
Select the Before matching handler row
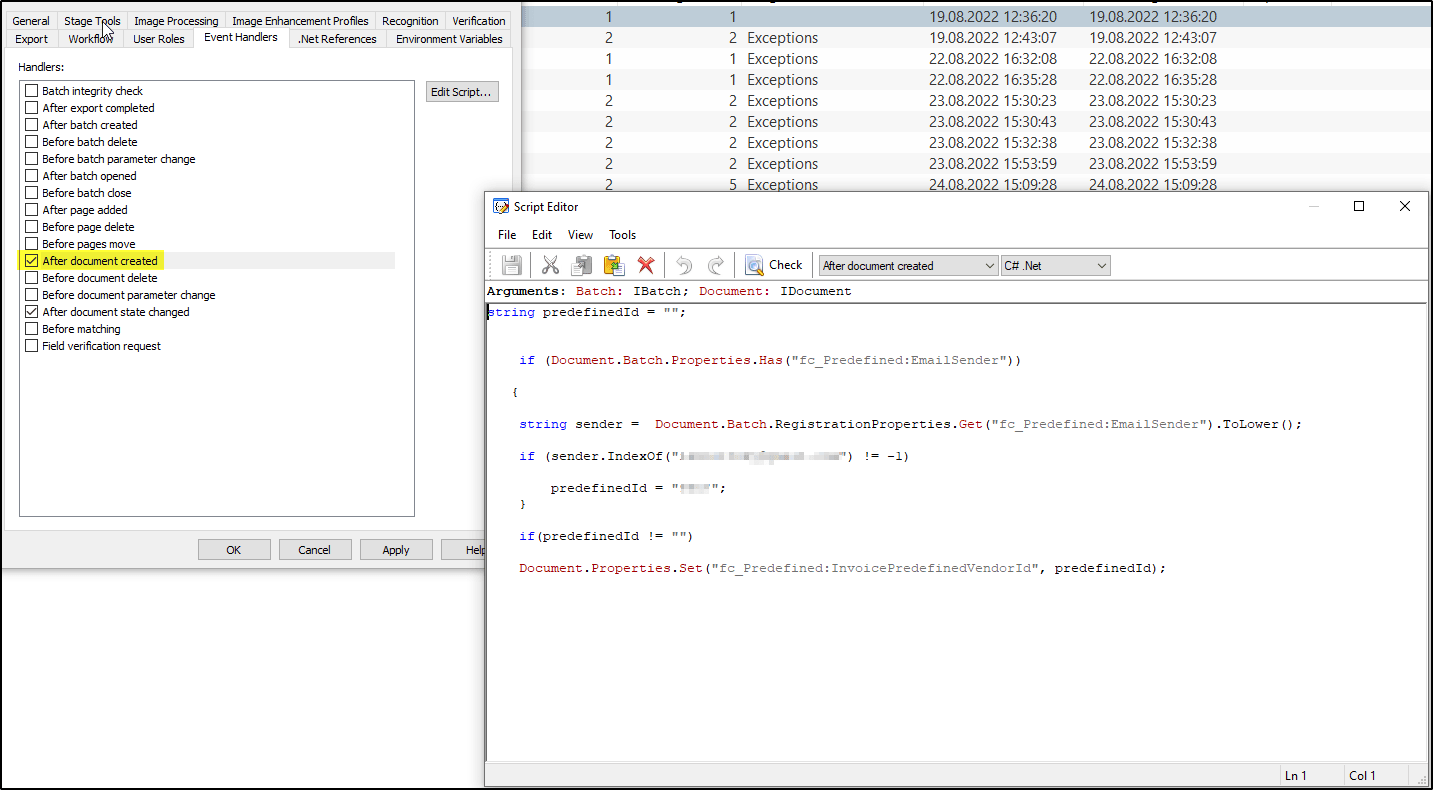[81, 329]
